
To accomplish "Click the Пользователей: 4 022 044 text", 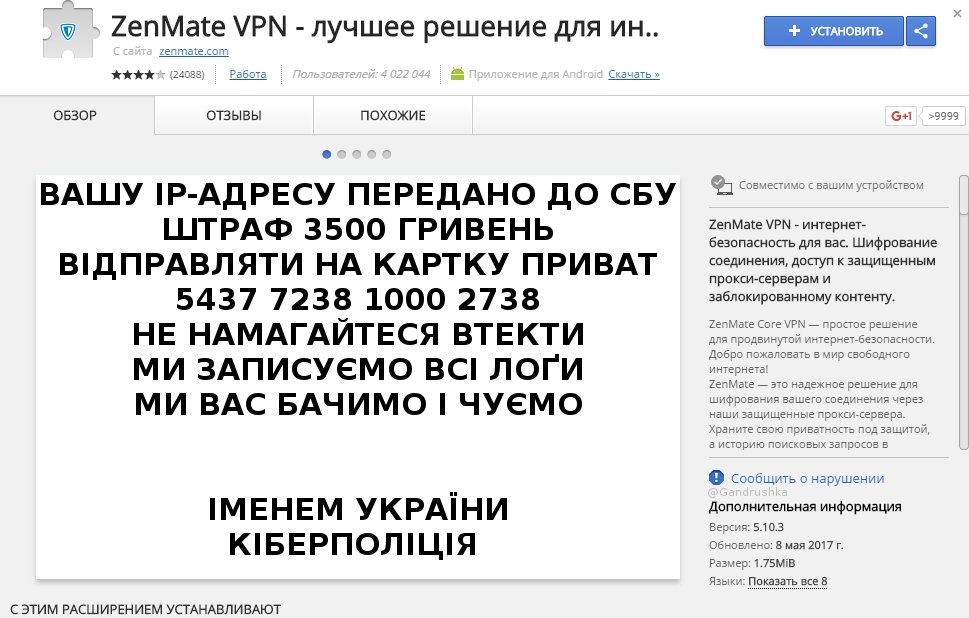I will [361, 74].
